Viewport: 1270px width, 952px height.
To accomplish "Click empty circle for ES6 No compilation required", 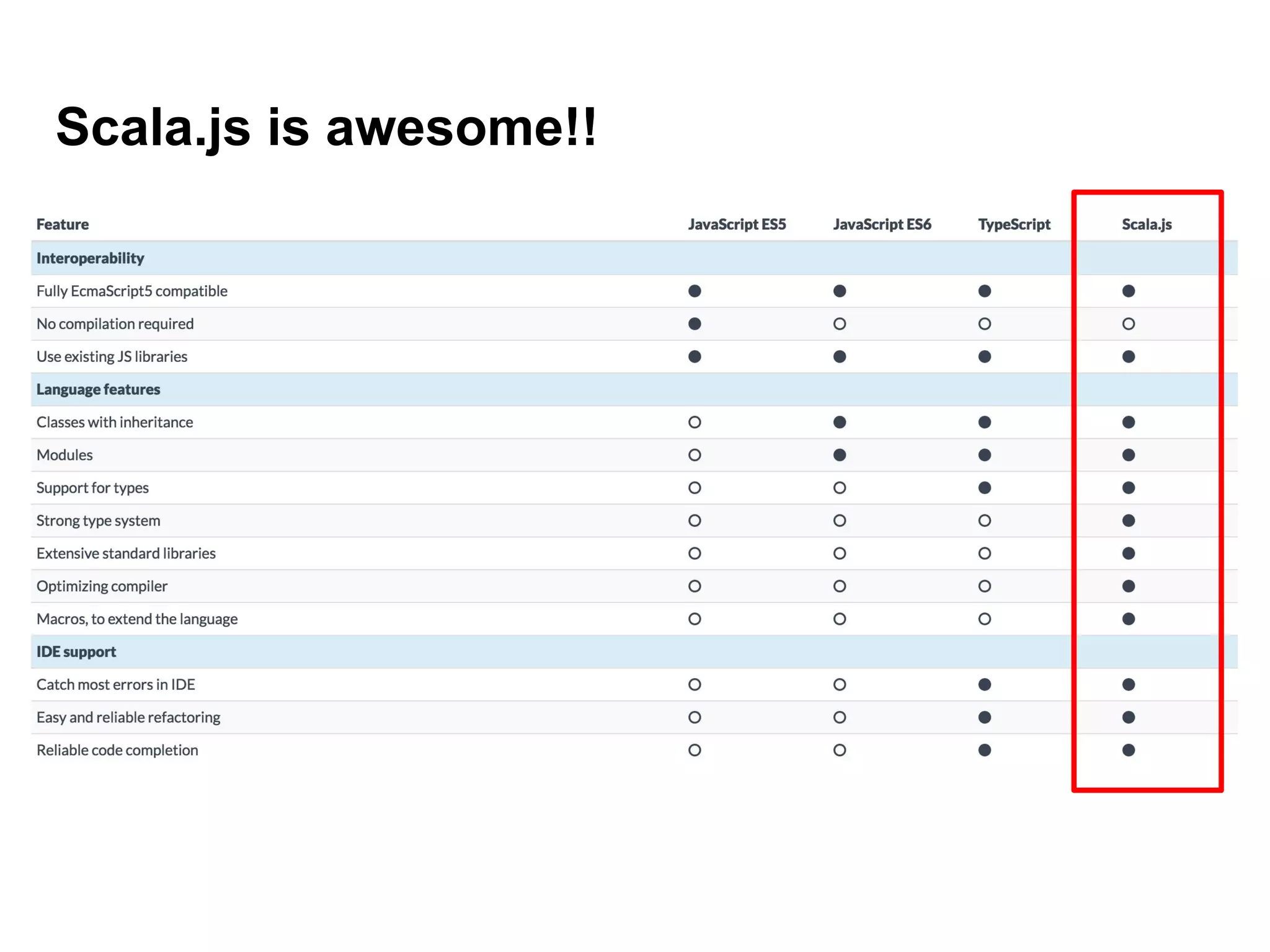I will (840, 324).
